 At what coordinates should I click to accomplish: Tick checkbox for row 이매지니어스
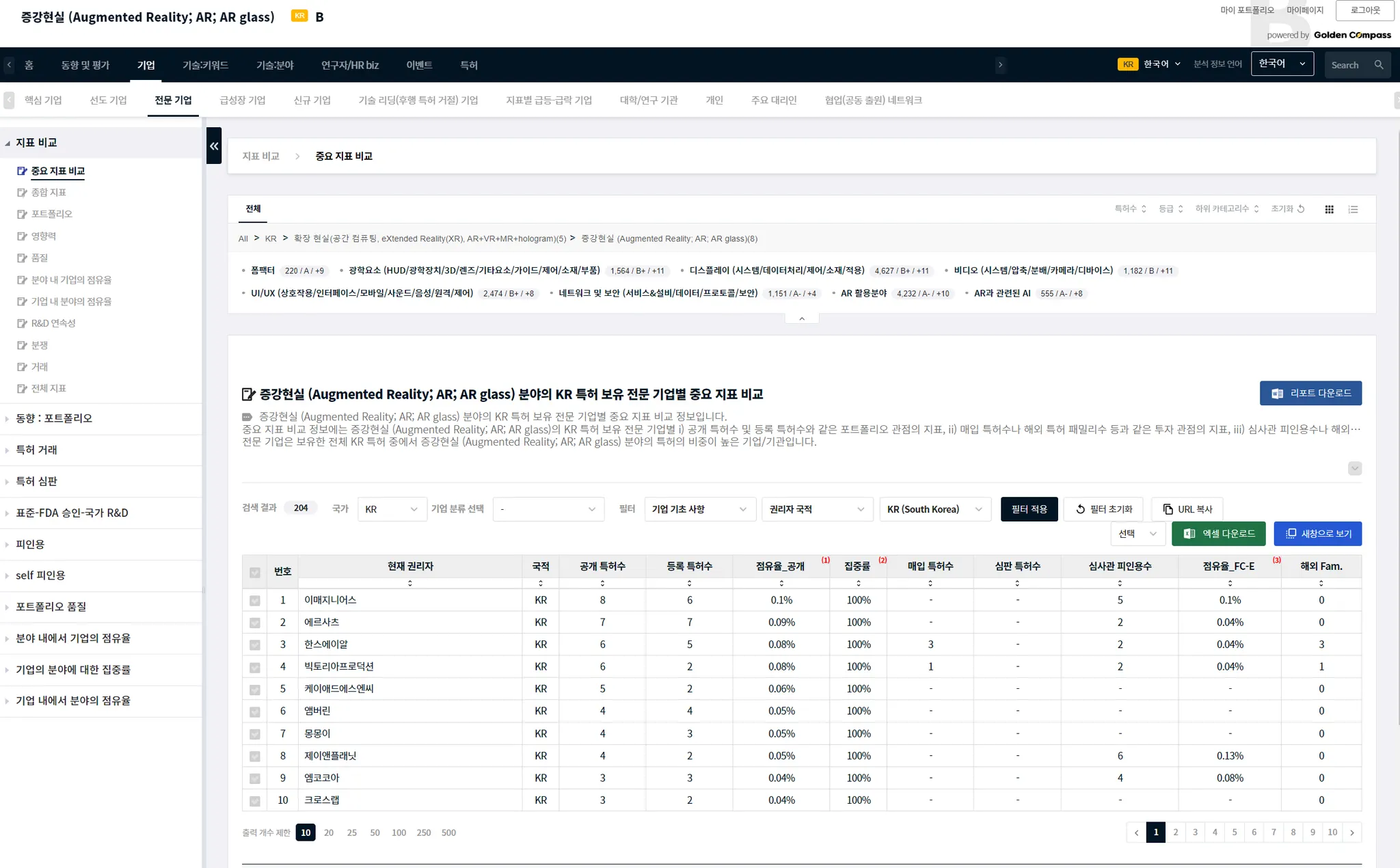pyautogui.click(x=255, y=600)
